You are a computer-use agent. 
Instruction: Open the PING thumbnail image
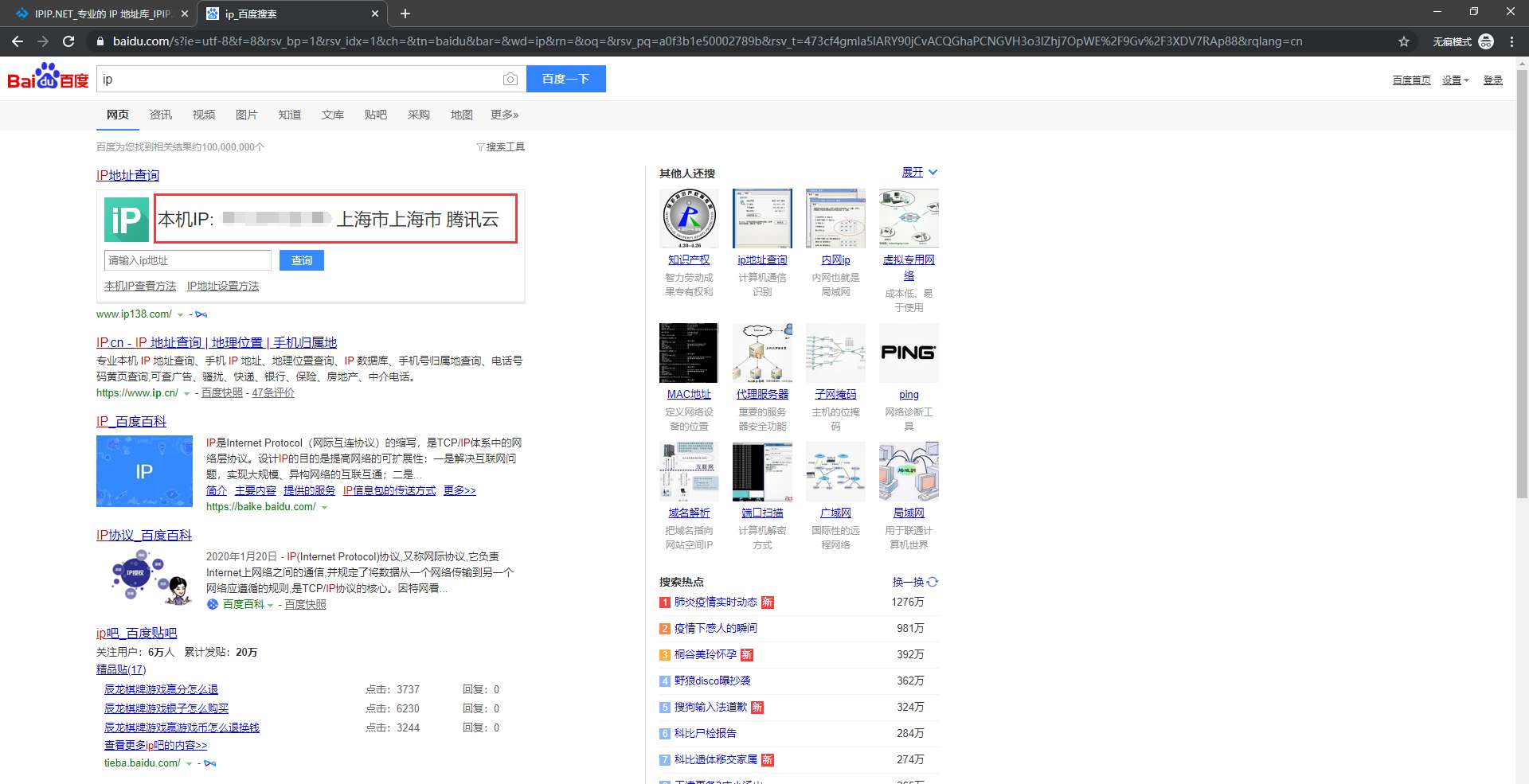pos(909,353)
